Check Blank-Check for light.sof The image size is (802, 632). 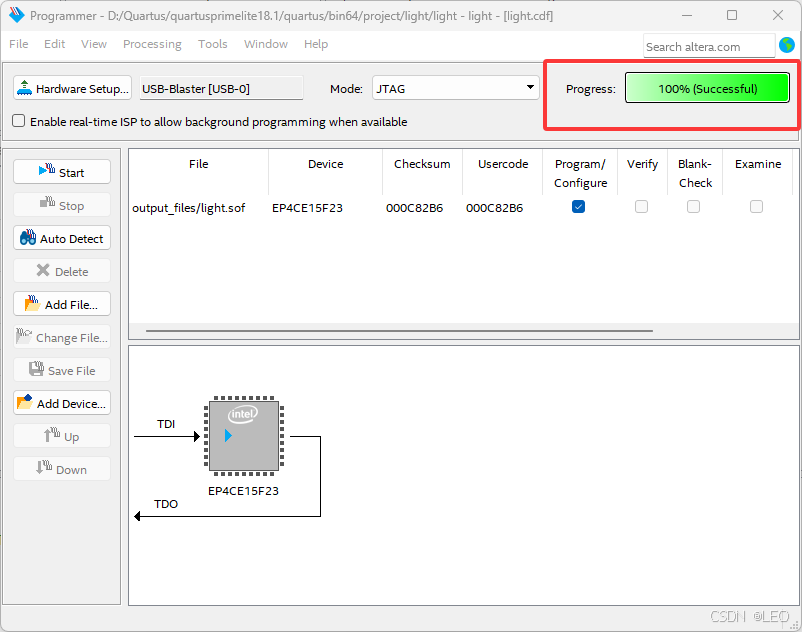click(694, 207)
